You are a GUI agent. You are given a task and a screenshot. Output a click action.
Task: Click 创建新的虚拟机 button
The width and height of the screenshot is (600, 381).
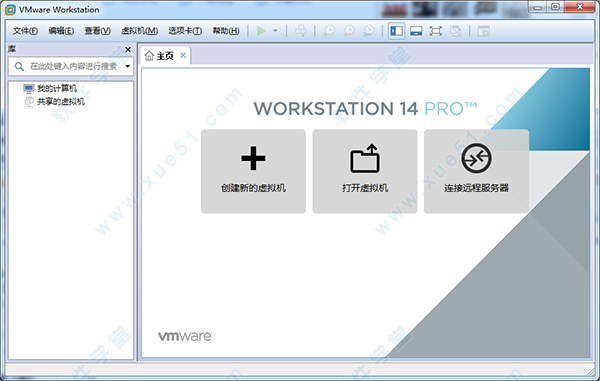[253, 171]
